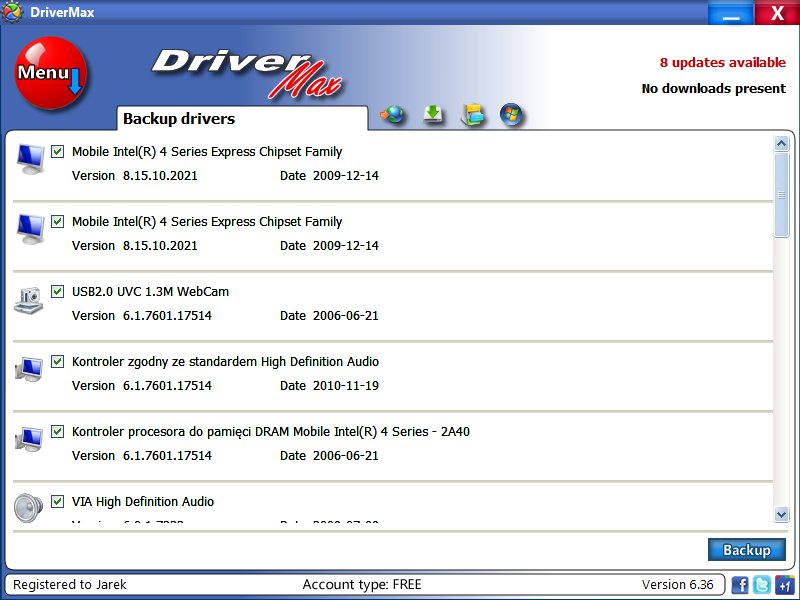Click the scroll up arrow

point(781,143)
